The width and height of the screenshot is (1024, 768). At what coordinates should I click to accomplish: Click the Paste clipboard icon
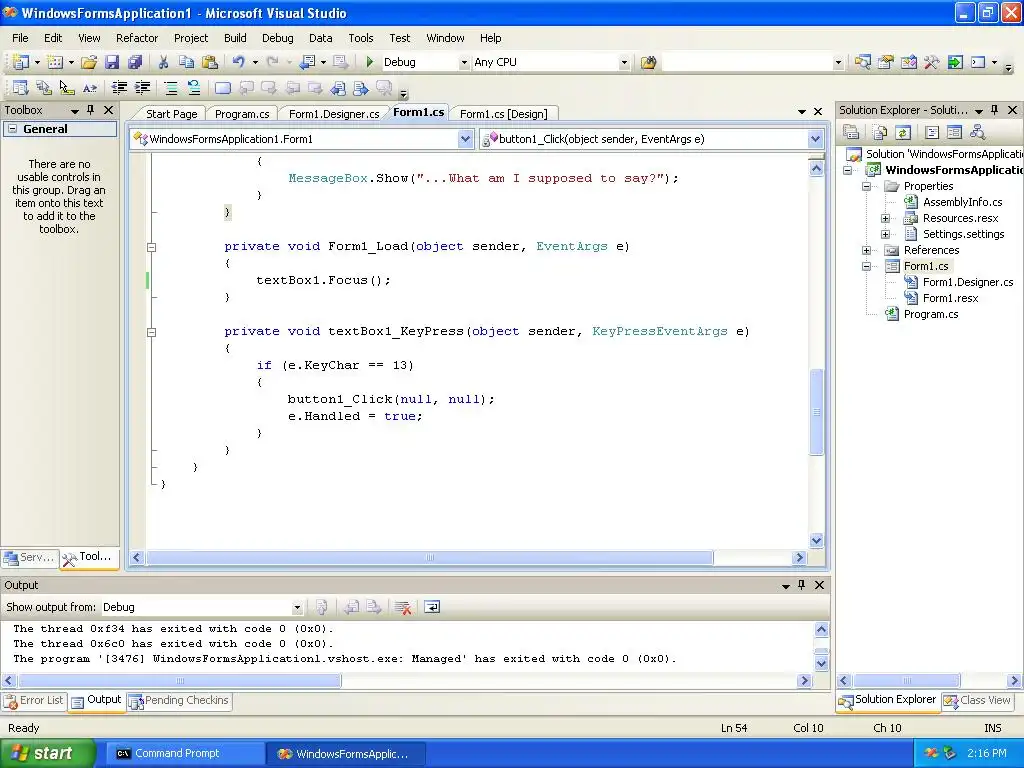210,62
